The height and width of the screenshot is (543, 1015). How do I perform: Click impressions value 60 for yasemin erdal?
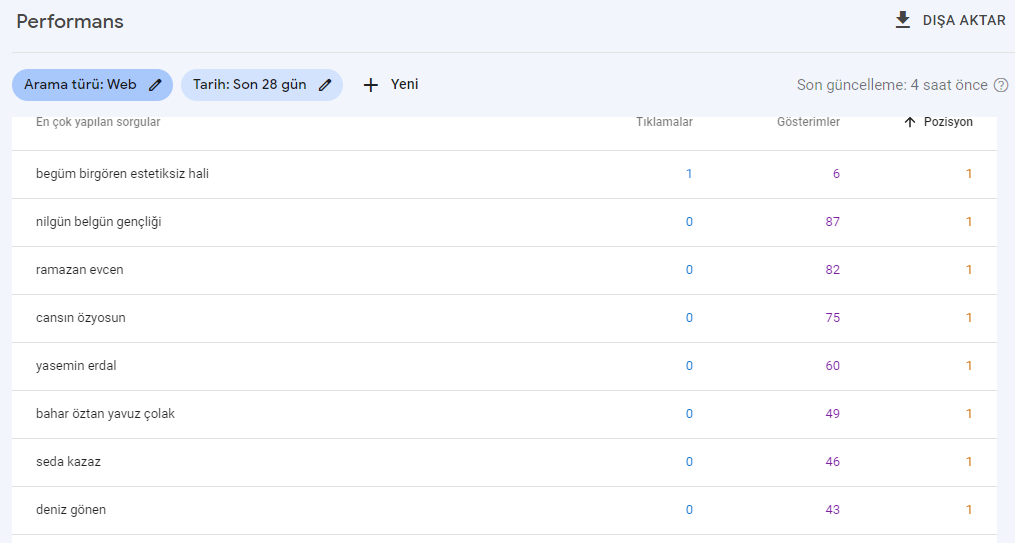pyautogui.click(x=832, y=366)
